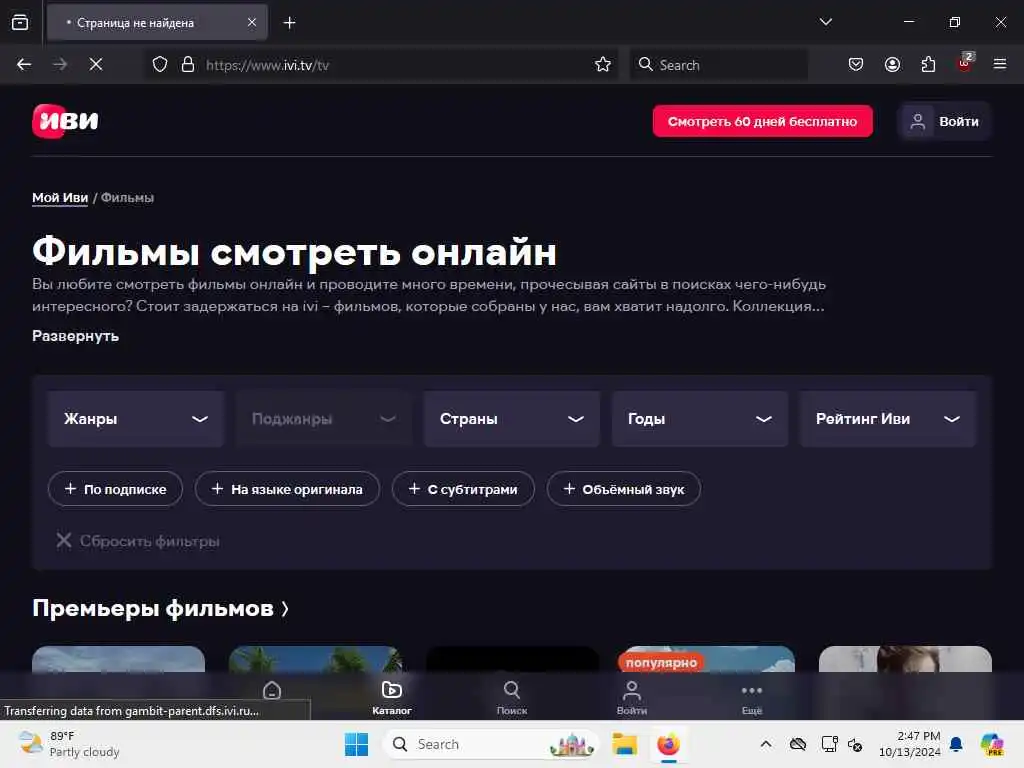
Task: Select Ещё in bottom navigation
Action: [752, 697]
